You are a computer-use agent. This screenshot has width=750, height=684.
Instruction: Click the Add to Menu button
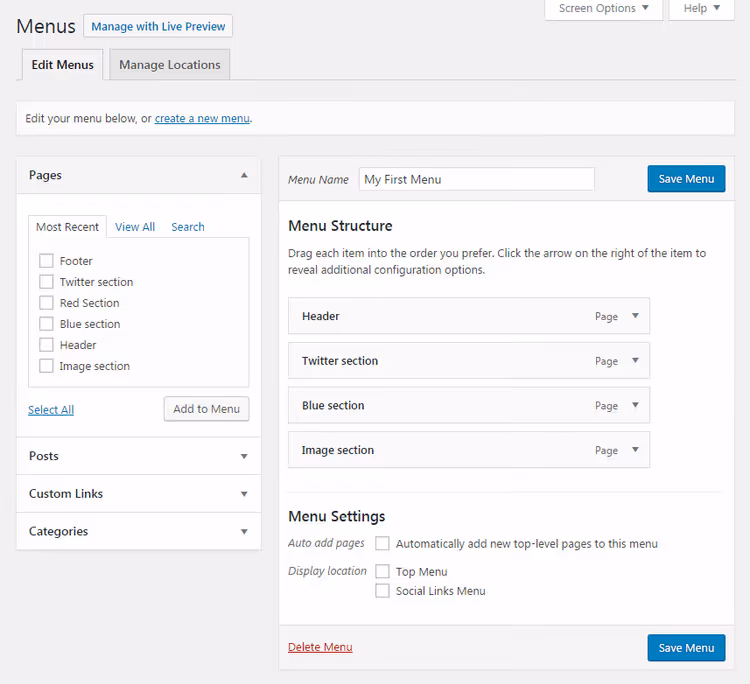click(207, 409)
